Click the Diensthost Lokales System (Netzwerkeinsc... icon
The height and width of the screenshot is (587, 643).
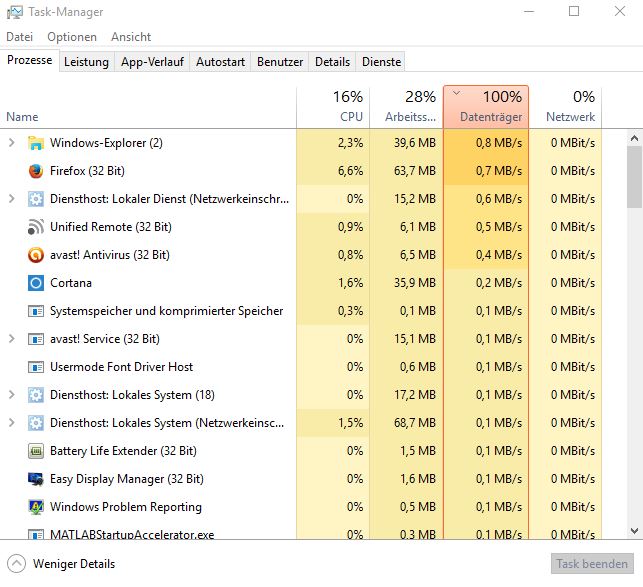point(36,423)
